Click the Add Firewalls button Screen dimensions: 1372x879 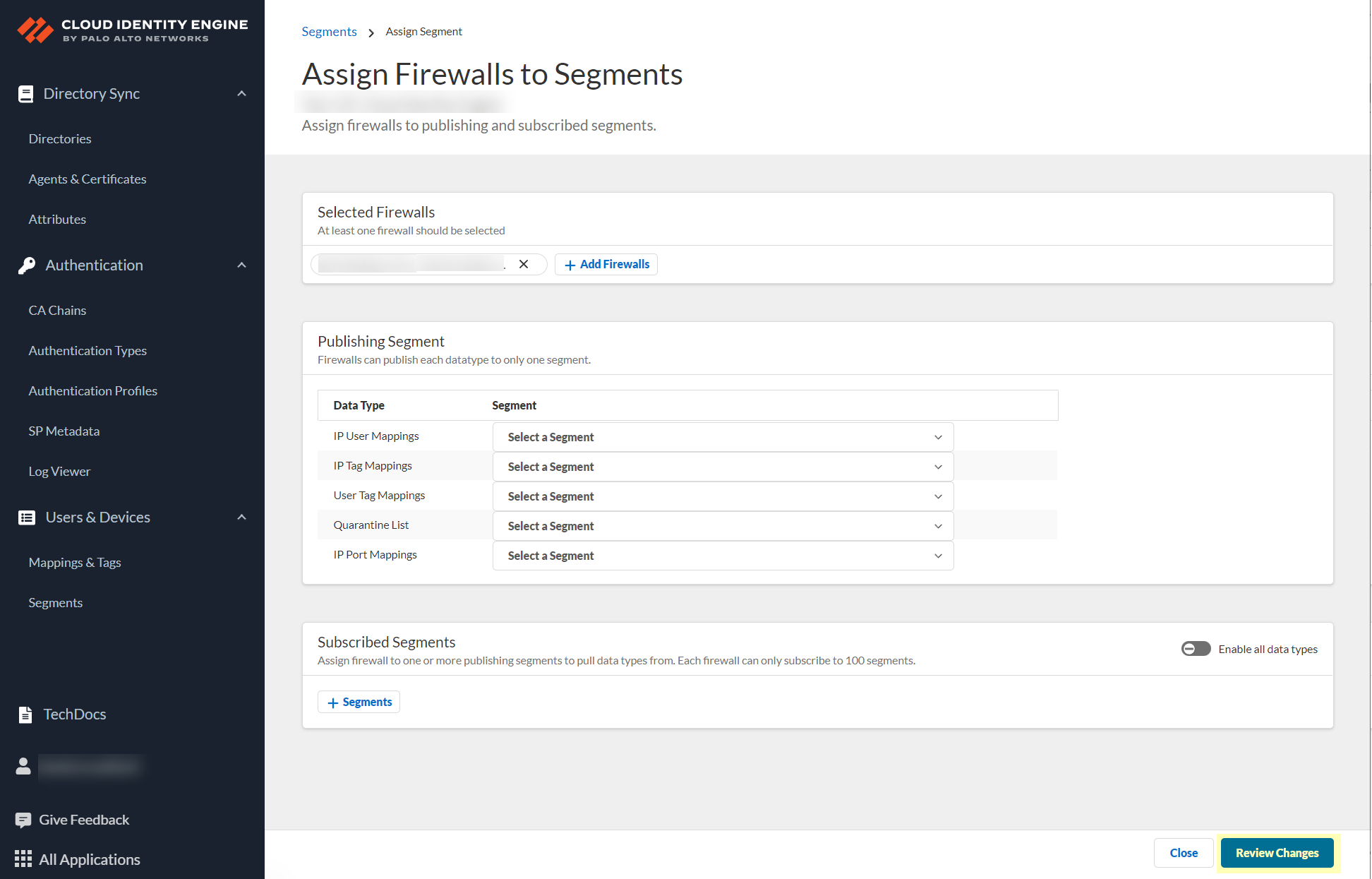coord(606,264)
